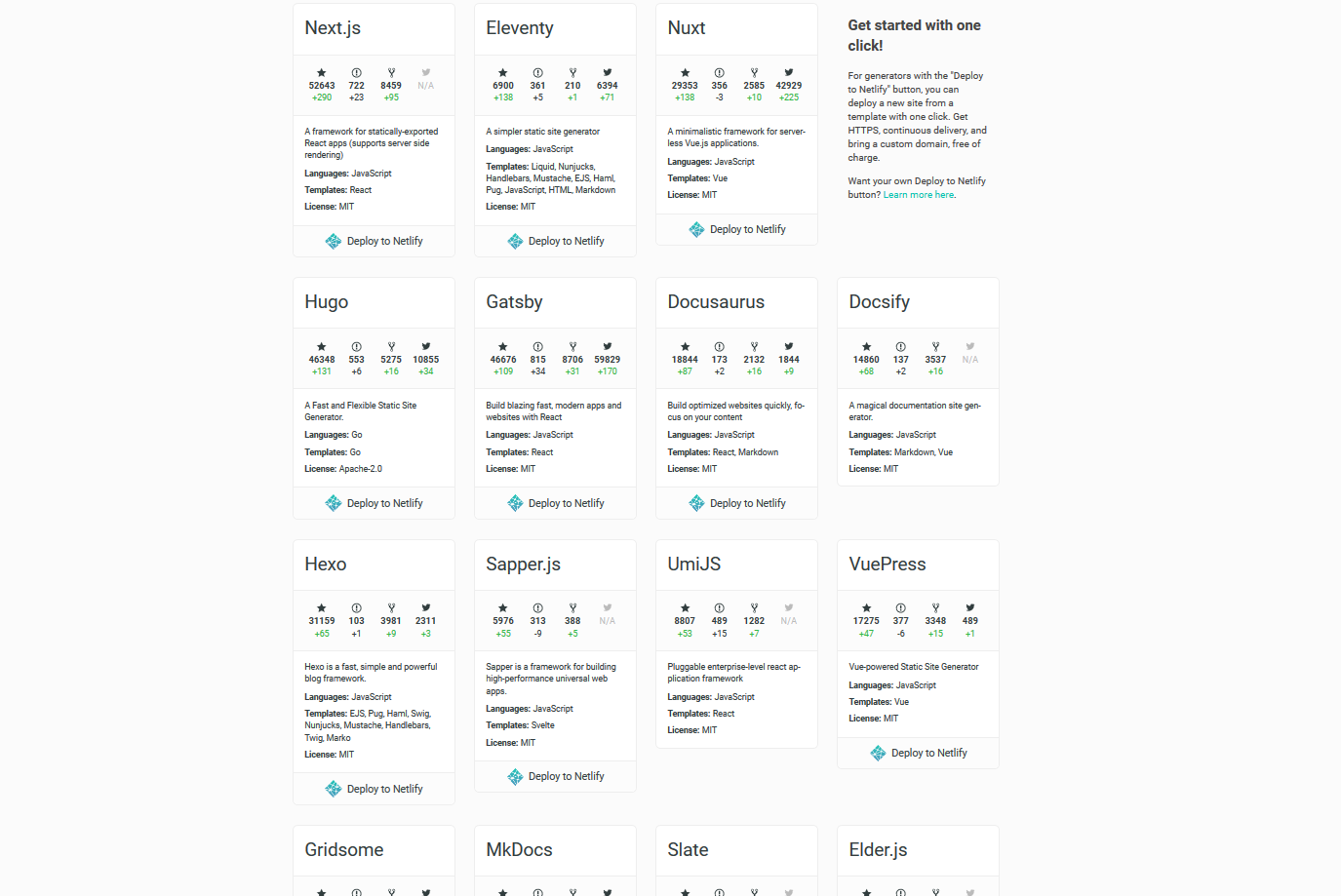1341x896 pixels.
Task: Click the open issues icon on Next.js card
Action: point(357,73)
